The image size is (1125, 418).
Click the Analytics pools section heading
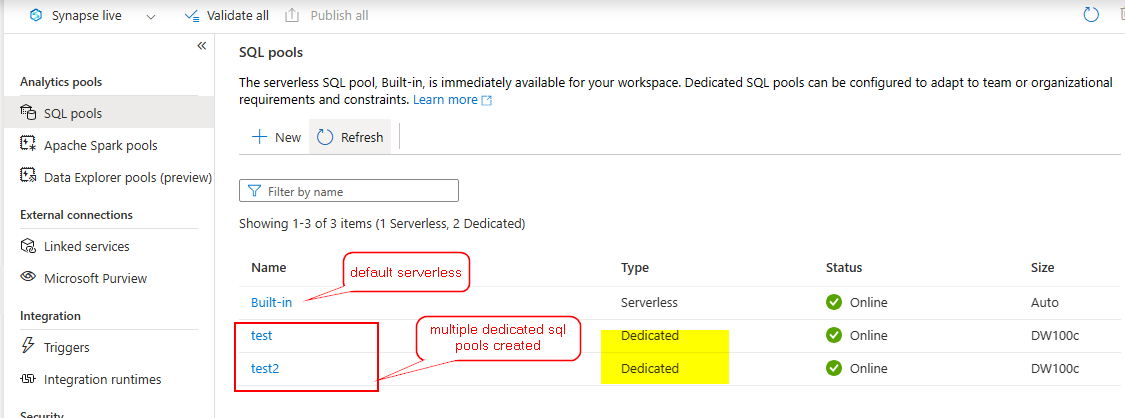coord(61,82)
